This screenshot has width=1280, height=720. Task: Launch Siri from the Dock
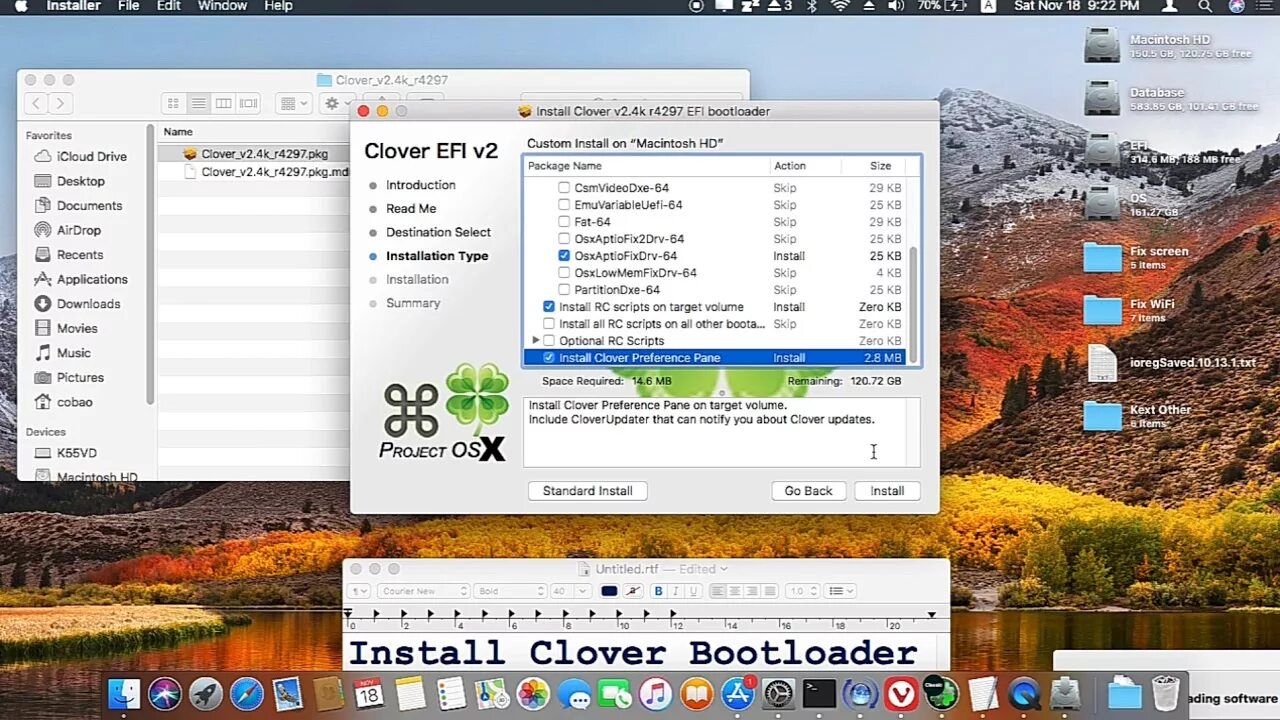(x=165, y=694)
